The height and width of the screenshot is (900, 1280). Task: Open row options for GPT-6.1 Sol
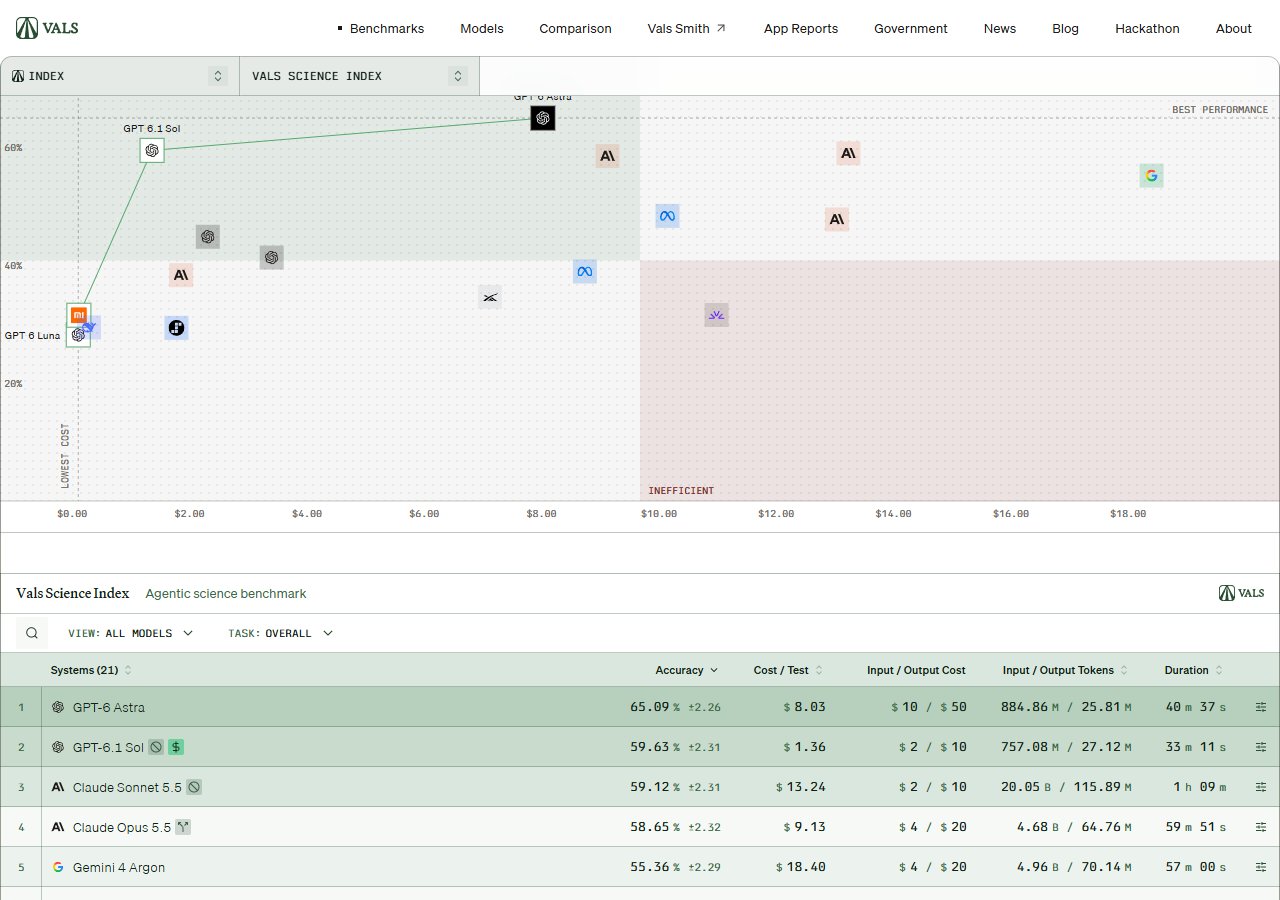click(x=1261, y=747)
